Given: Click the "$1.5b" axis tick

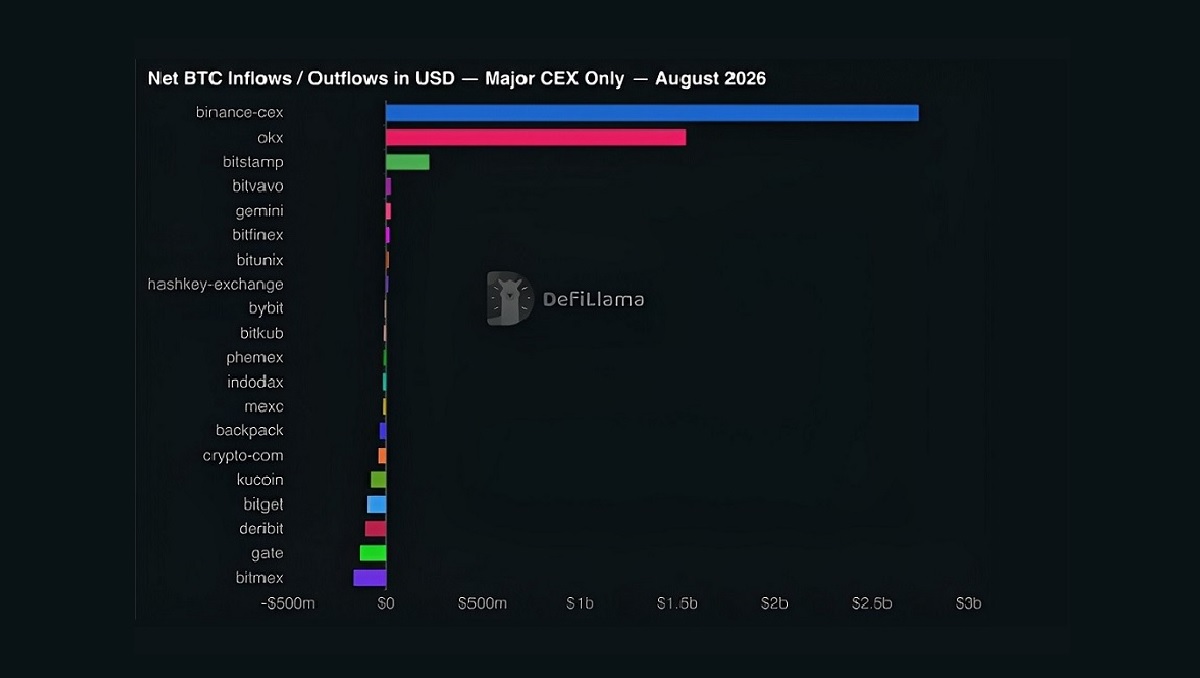Looking at the screenshot, I should coord(677,604).
